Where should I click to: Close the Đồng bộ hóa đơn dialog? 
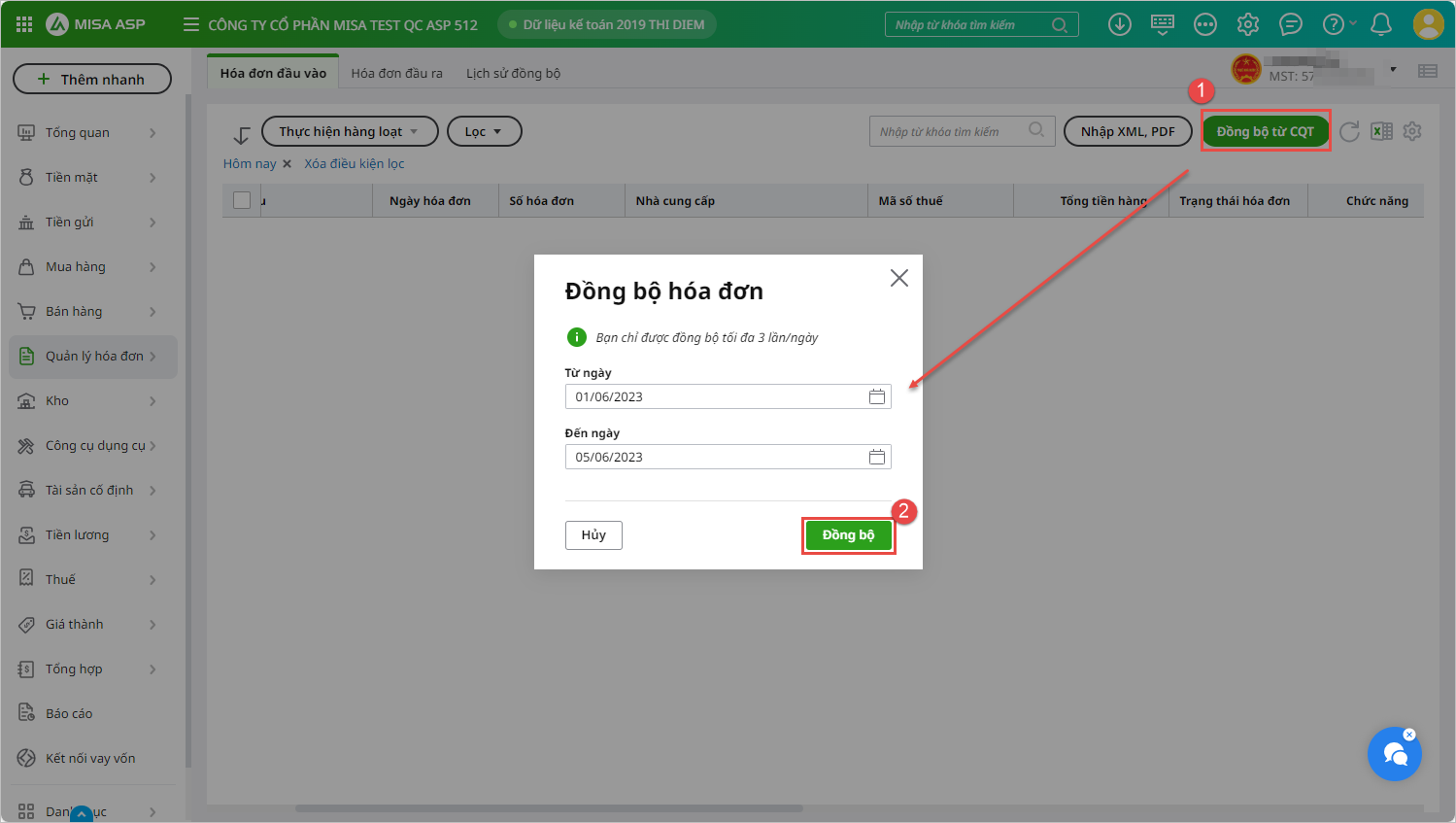[898, 278]
